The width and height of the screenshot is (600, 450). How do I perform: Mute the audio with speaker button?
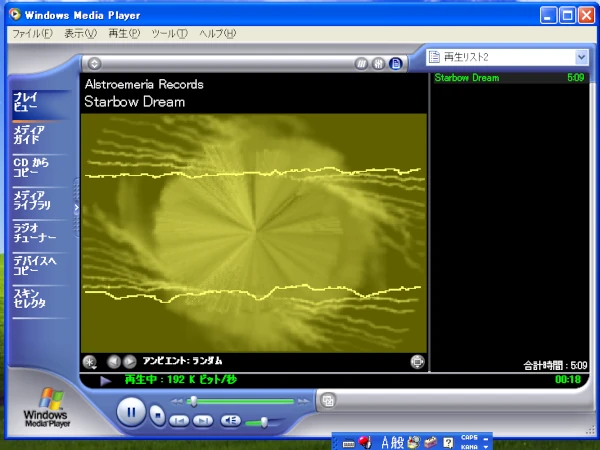[x=231, y=421]
